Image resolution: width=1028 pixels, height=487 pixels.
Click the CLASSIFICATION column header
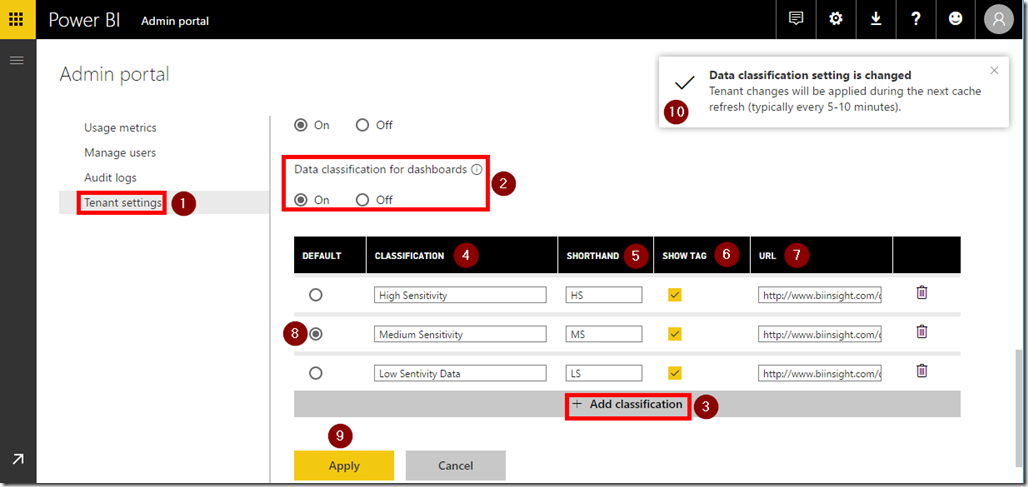pos(409,256)
